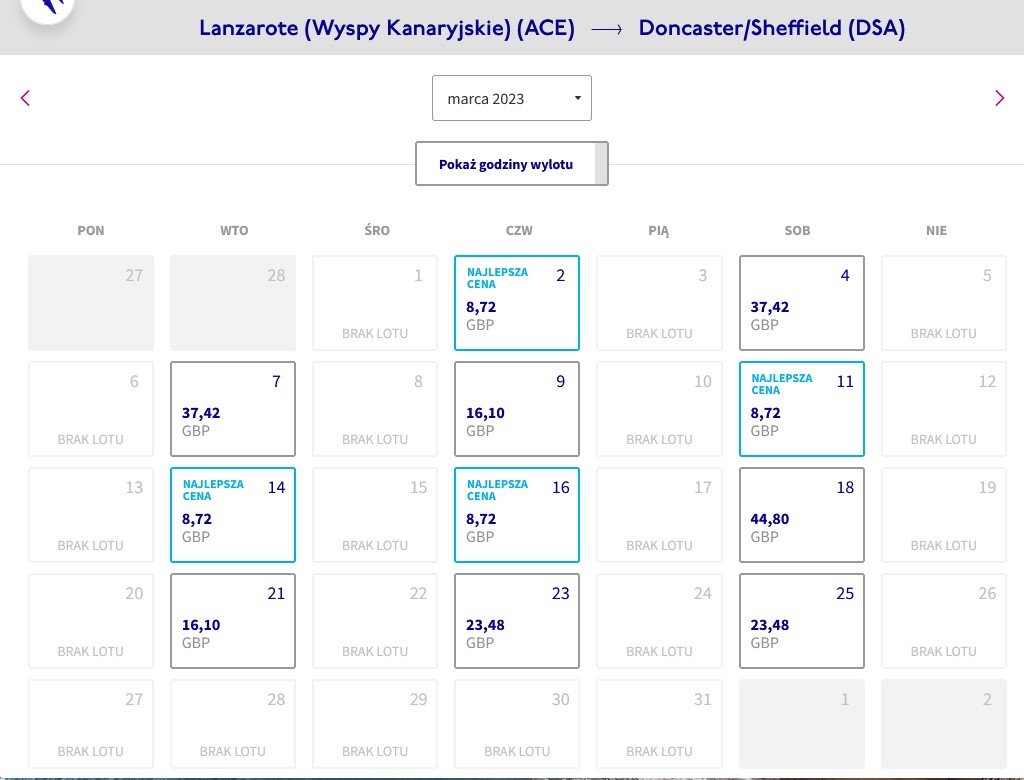Screen dimensions: 1024x780
Task: Toggle Pokaż godziny wylotu switch
Action: coord(512,163)
